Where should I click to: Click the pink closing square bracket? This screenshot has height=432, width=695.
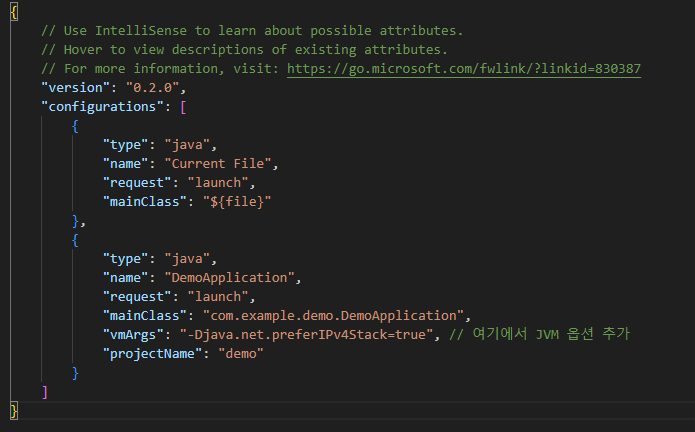[44, 393]
